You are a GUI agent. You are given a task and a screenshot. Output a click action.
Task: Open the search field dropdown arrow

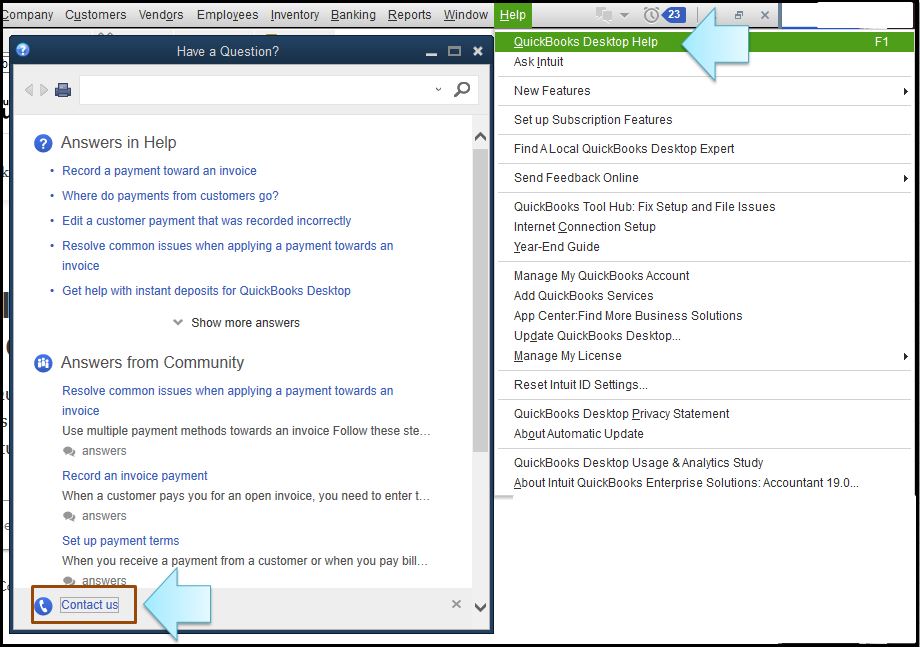[438, 90]
